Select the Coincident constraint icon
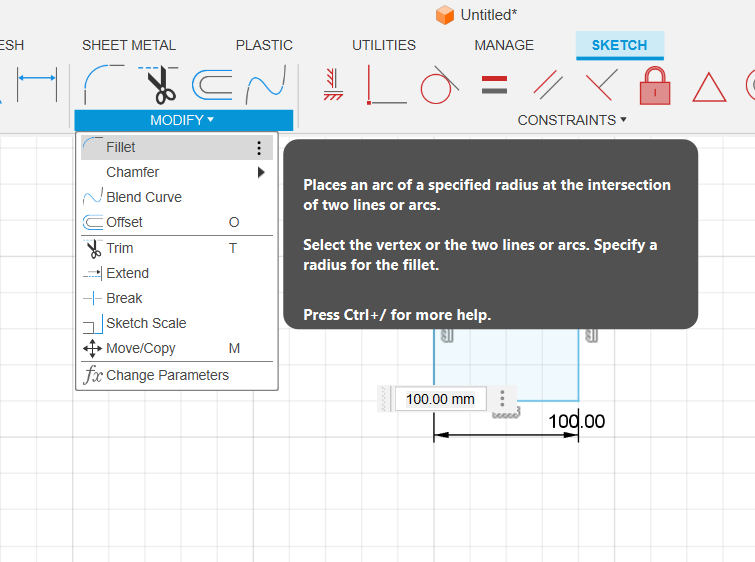The height and width of the screenshot is (562, 755). pos(387,85)
